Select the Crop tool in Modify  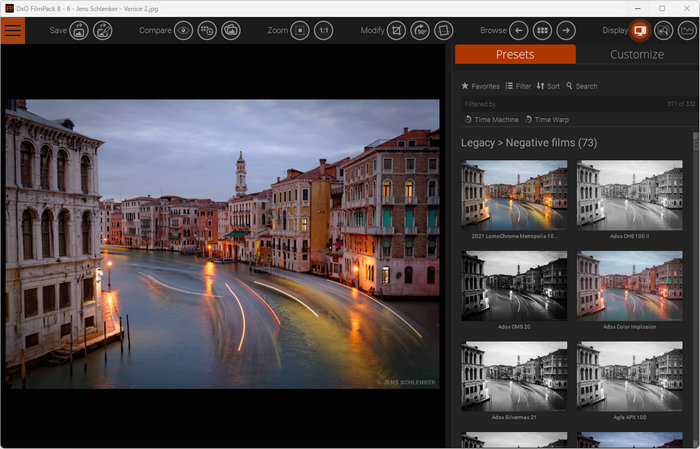397,30
